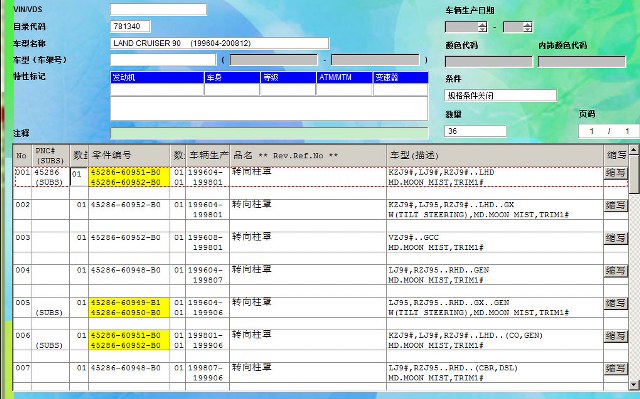This screenshot has width=640, height=399.
Task: Click the VIN/VDS input field
Action: 158,9
